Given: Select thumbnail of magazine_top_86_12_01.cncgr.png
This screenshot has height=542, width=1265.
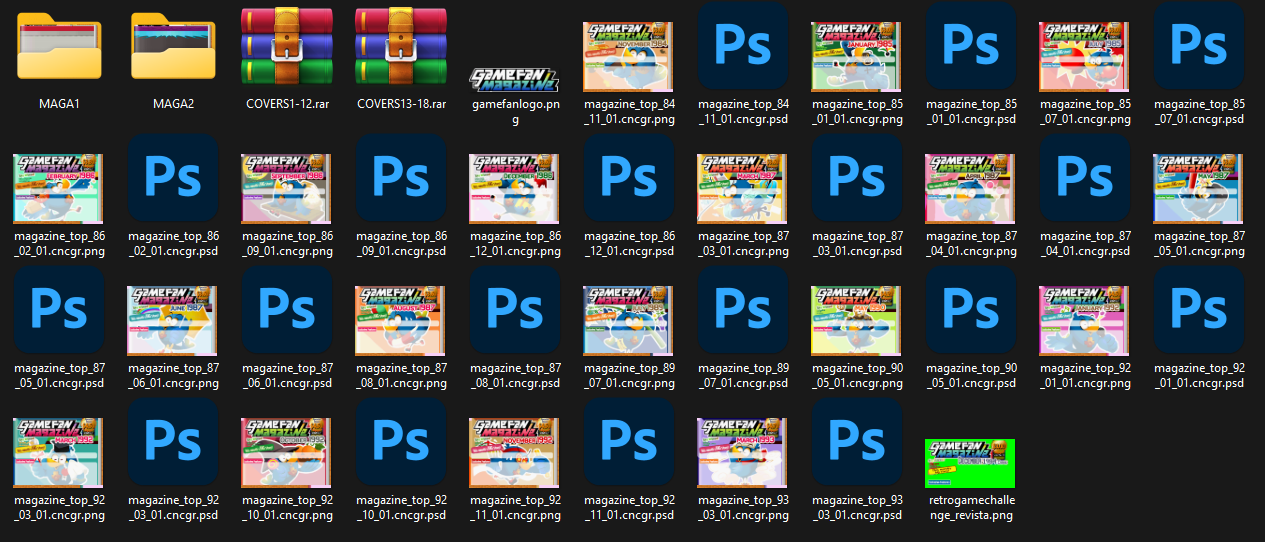Looking at the screenshot, I should point(515,188).
